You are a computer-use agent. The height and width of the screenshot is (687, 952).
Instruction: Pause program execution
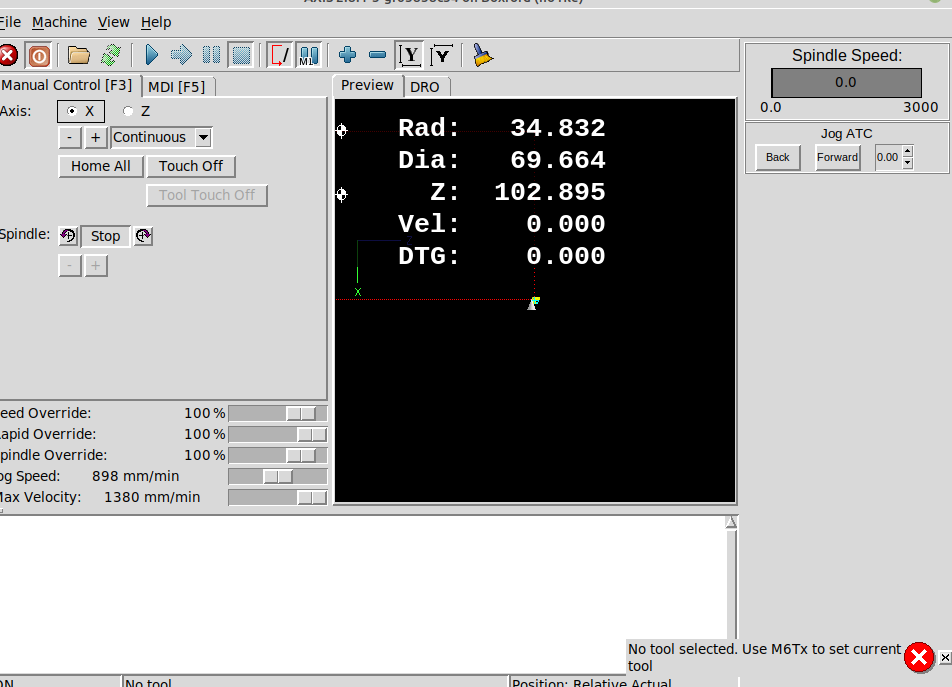tap(211, 55)
